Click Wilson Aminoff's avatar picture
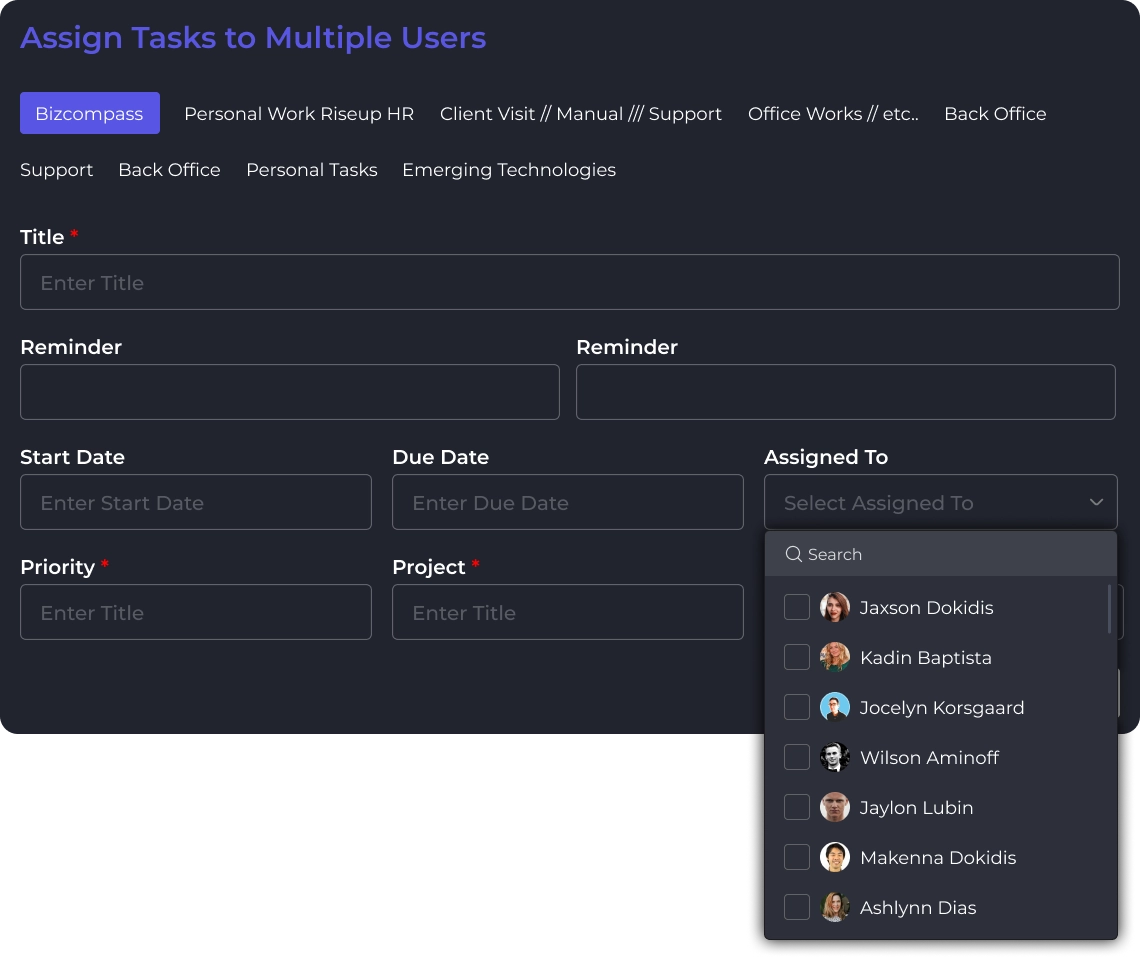This screenshot has height=958, width=1140. (x=835, y=757)
